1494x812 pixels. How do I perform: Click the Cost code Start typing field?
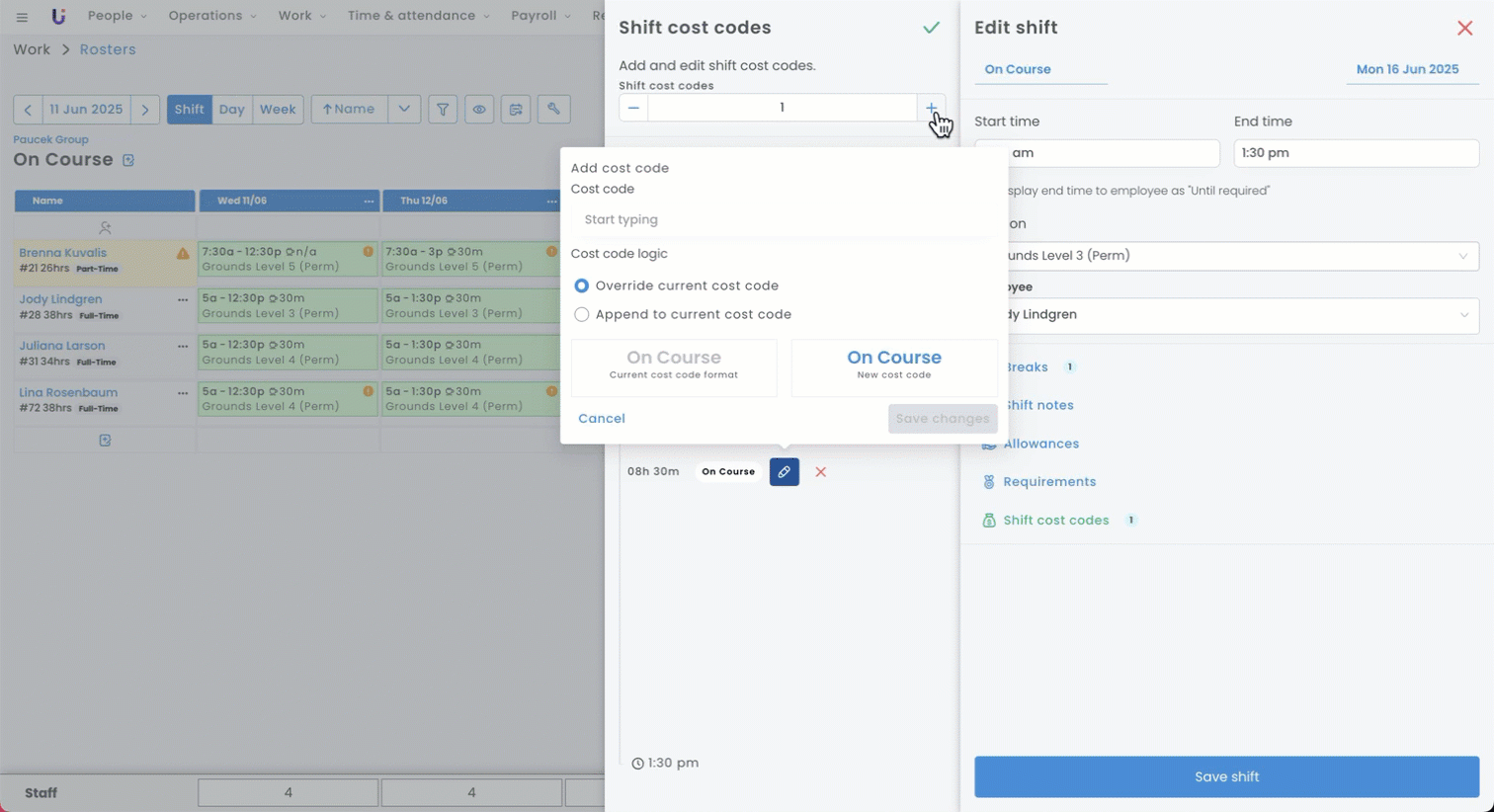click(x=783, y=219)
